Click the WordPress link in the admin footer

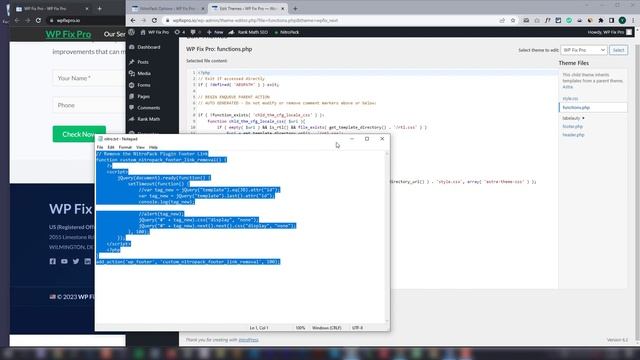[x=249, y=340]
